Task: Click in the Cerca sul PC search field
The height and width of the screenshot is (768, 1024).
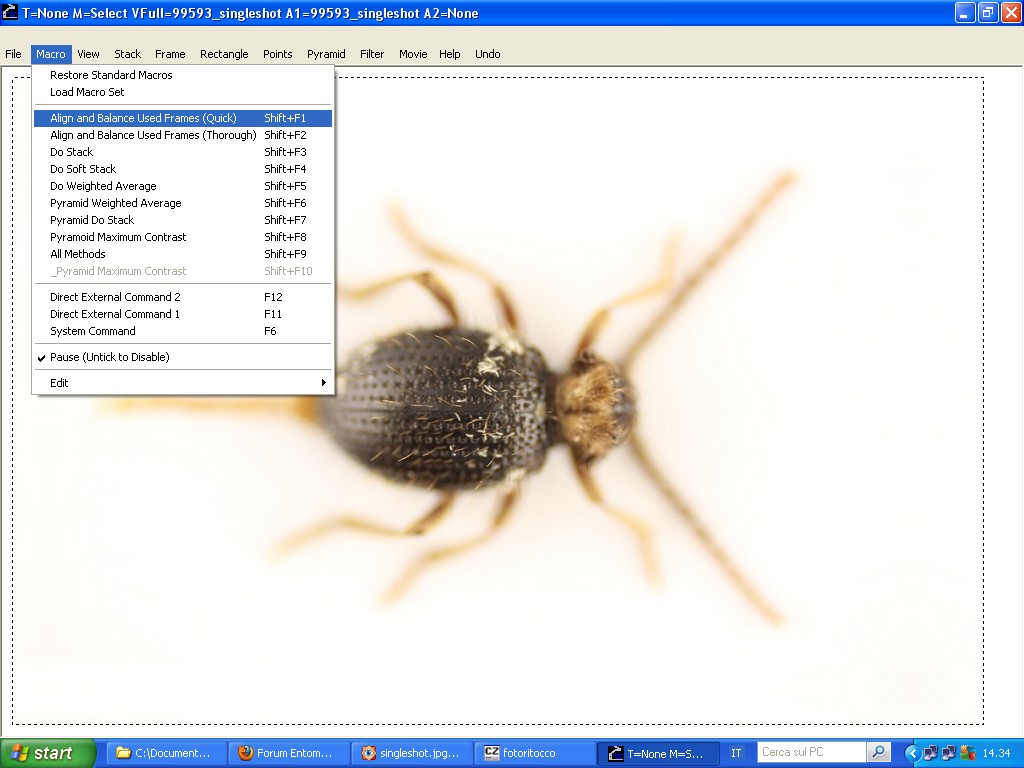Action: point(808,752)
